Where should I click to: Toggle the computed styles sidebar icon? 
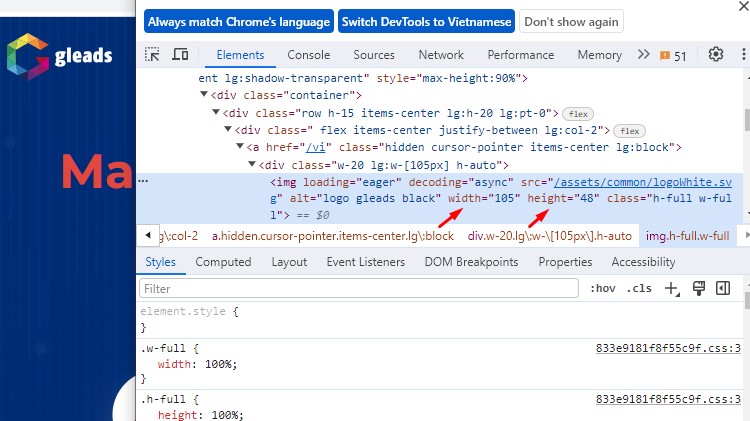pyautogui.click(x=720, y=288)
